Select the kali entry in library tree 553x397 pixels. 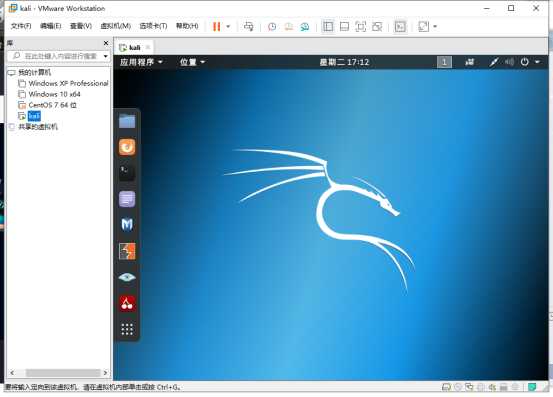click(x=34, y=116)
